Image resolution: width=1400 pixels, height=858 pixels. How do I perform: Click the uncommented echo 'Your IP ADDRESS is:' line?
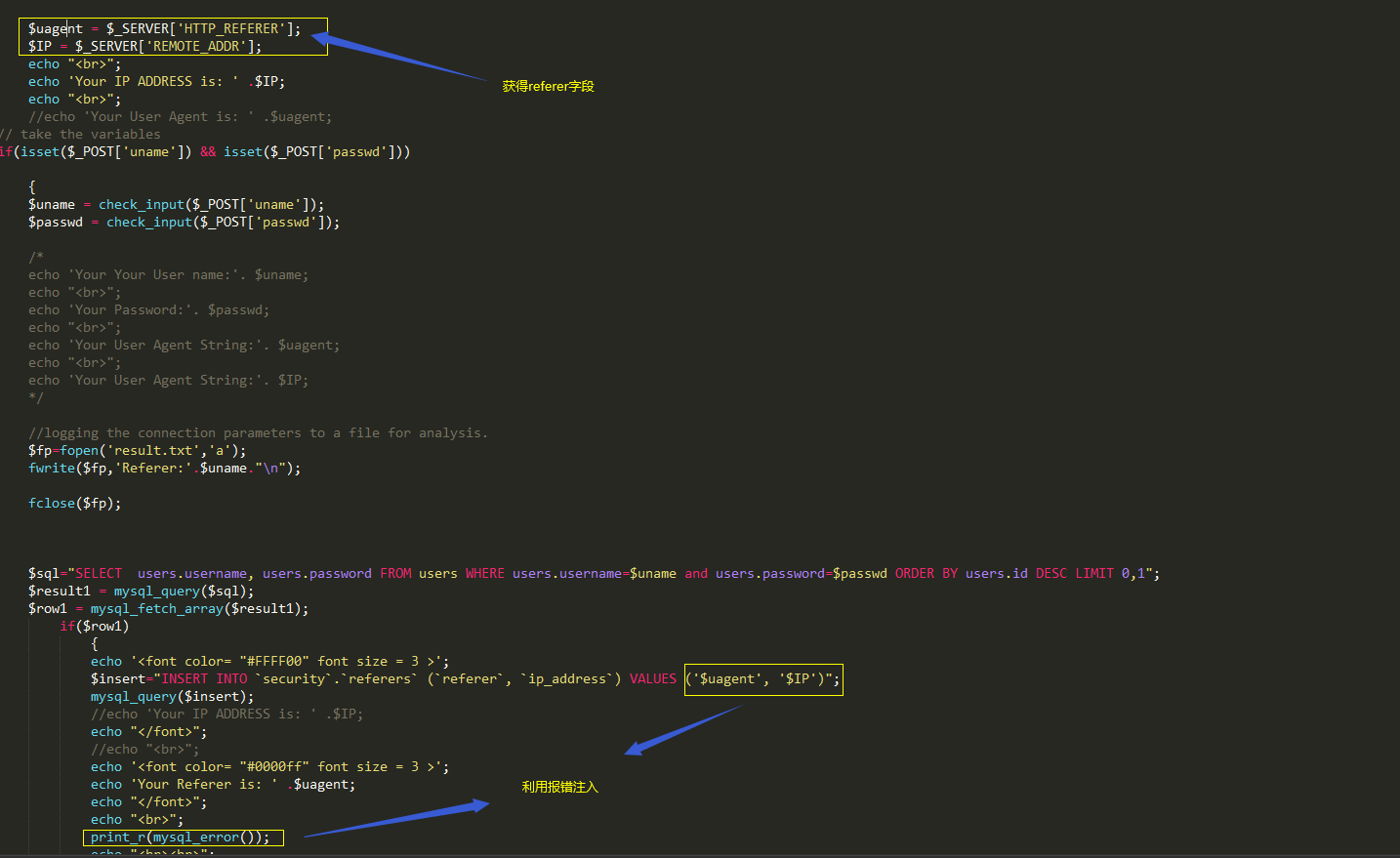pyautogui.click(x=156, y=81)
